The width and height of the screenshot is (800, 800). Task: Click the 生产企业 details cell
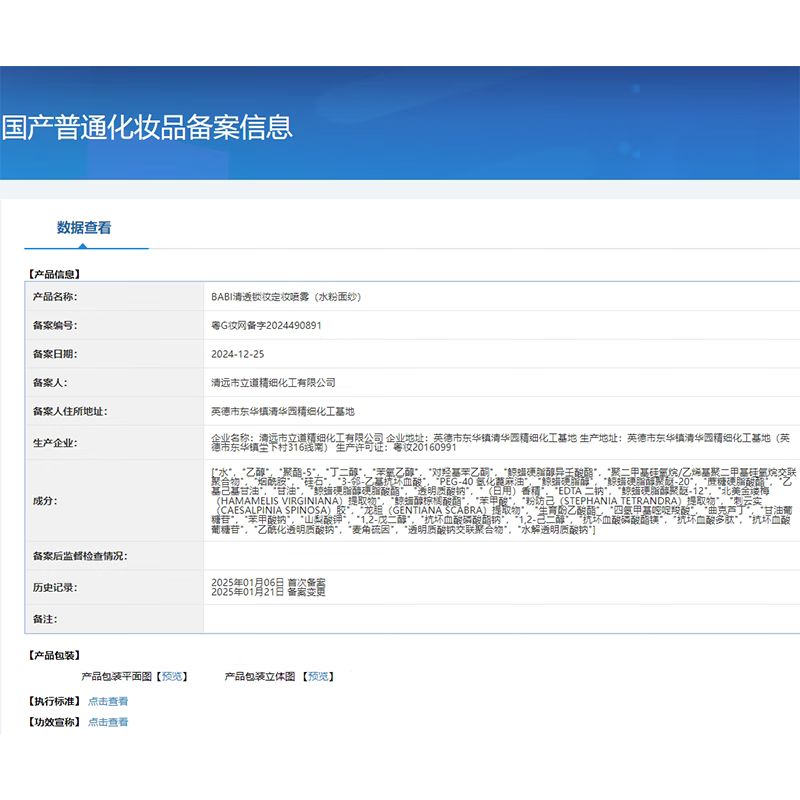pos(500,443)
